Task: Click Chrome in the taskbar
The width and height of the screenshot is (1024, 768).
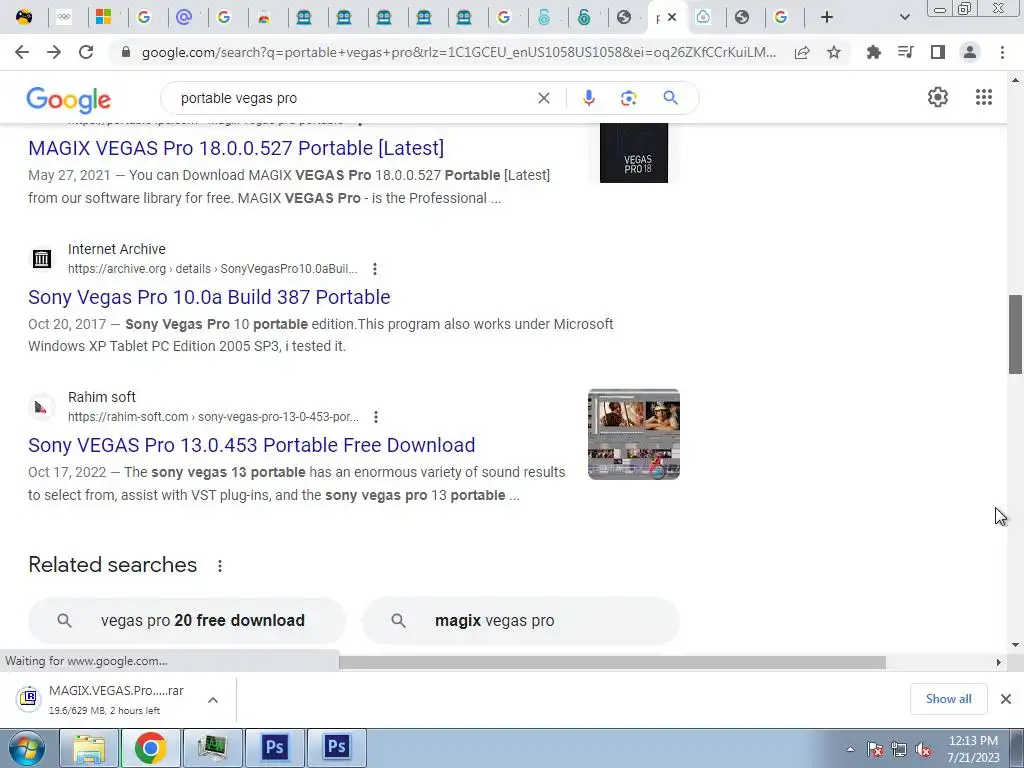Action: pyautogui.click(x=150, y=749)
